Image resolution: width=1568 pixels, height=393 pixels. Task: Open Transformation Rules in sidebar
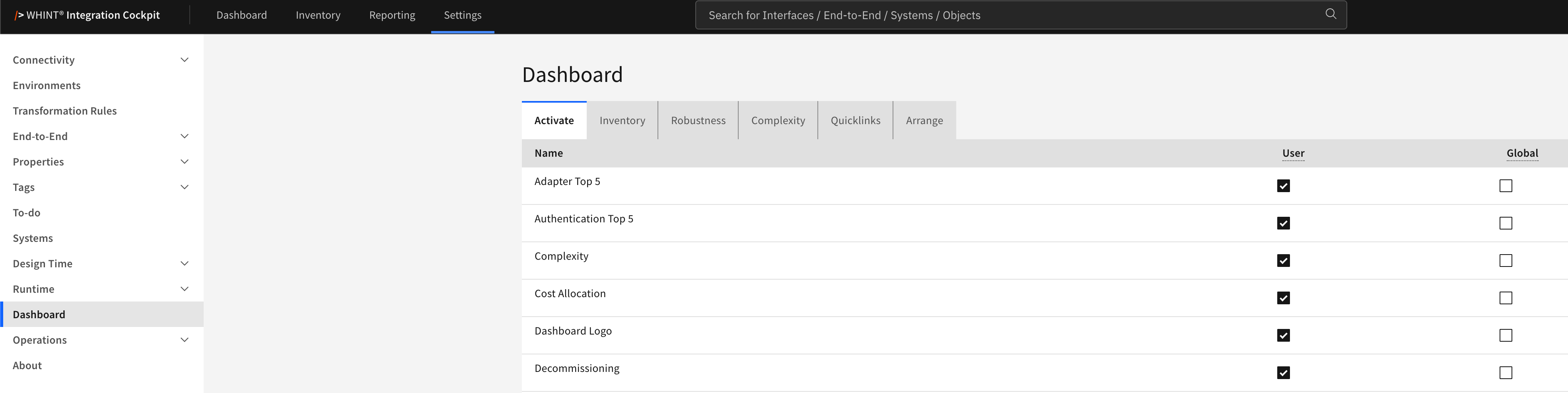pyautogui.click(x=64, y=111)
